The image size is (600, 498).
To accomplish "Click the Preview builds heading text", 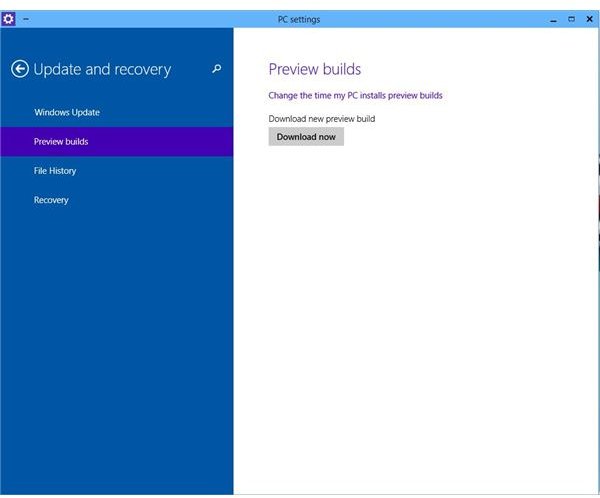I will tap(315, 69).
